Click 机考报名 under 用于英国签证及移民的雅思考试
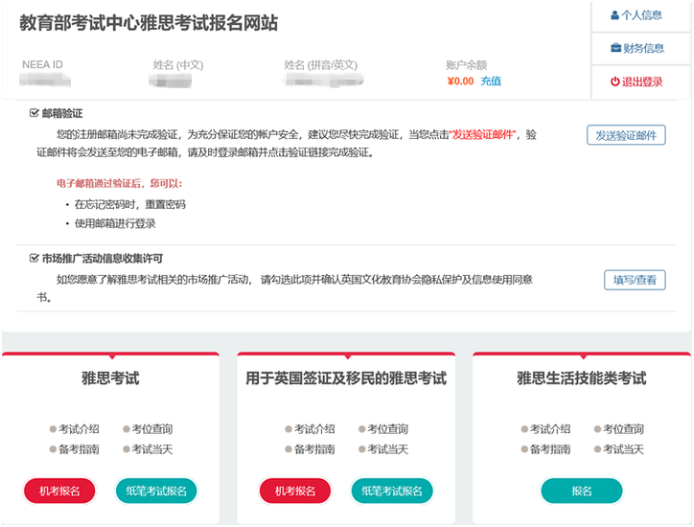694x527 pixels. pyautogui.click(x=295, y=491)
